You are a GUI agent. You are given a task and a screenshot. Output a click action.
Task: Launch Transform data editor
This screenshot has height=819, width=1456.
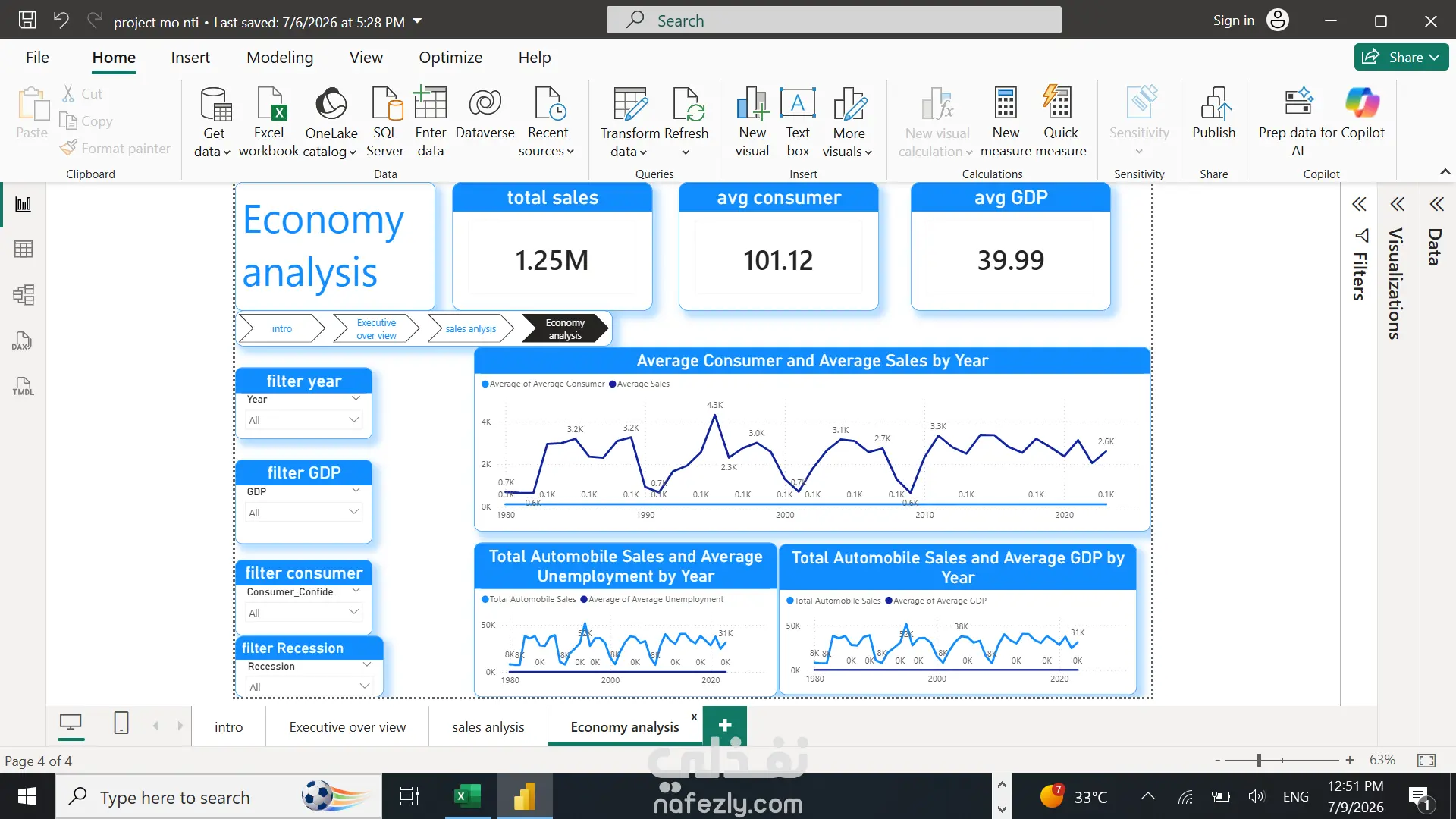pyautogui.click(x=630, y=121)
